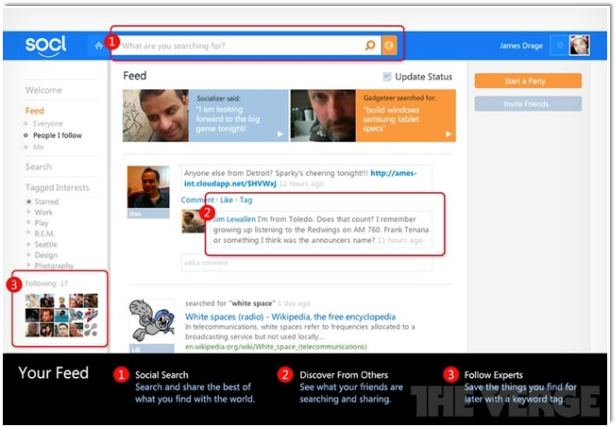
Task: Select the R.E.M. tag
Action: tap(44, 234)
